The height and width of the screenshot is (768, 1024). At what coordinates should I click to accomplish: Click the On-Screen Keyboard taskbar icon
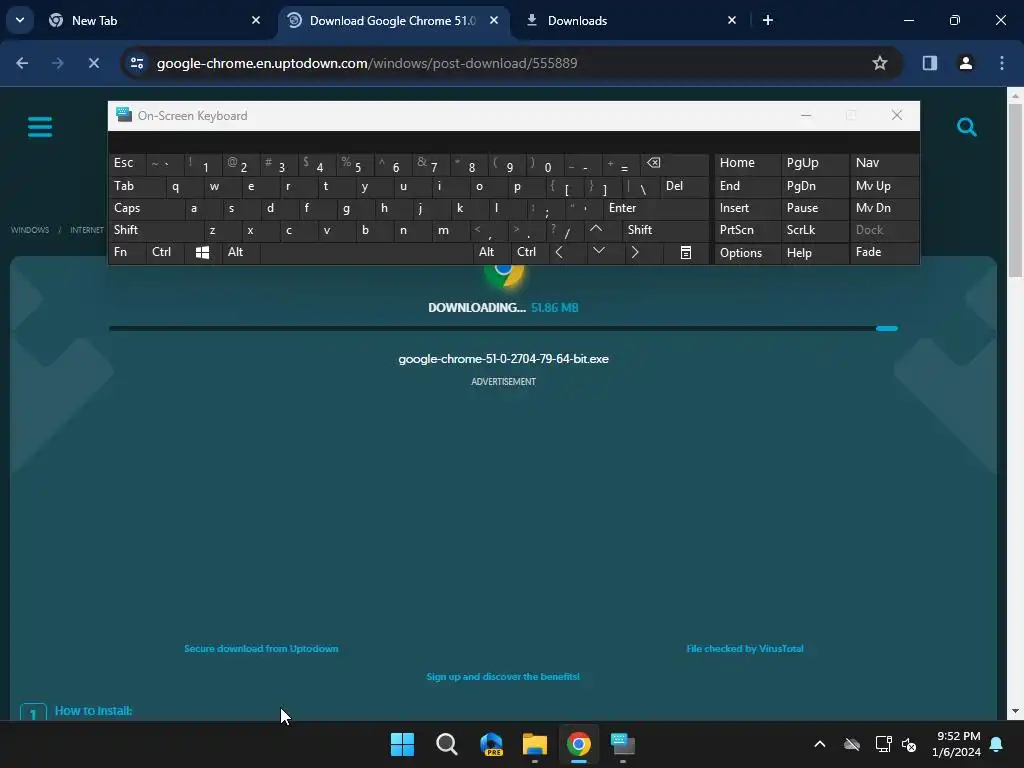pos(622,744)
